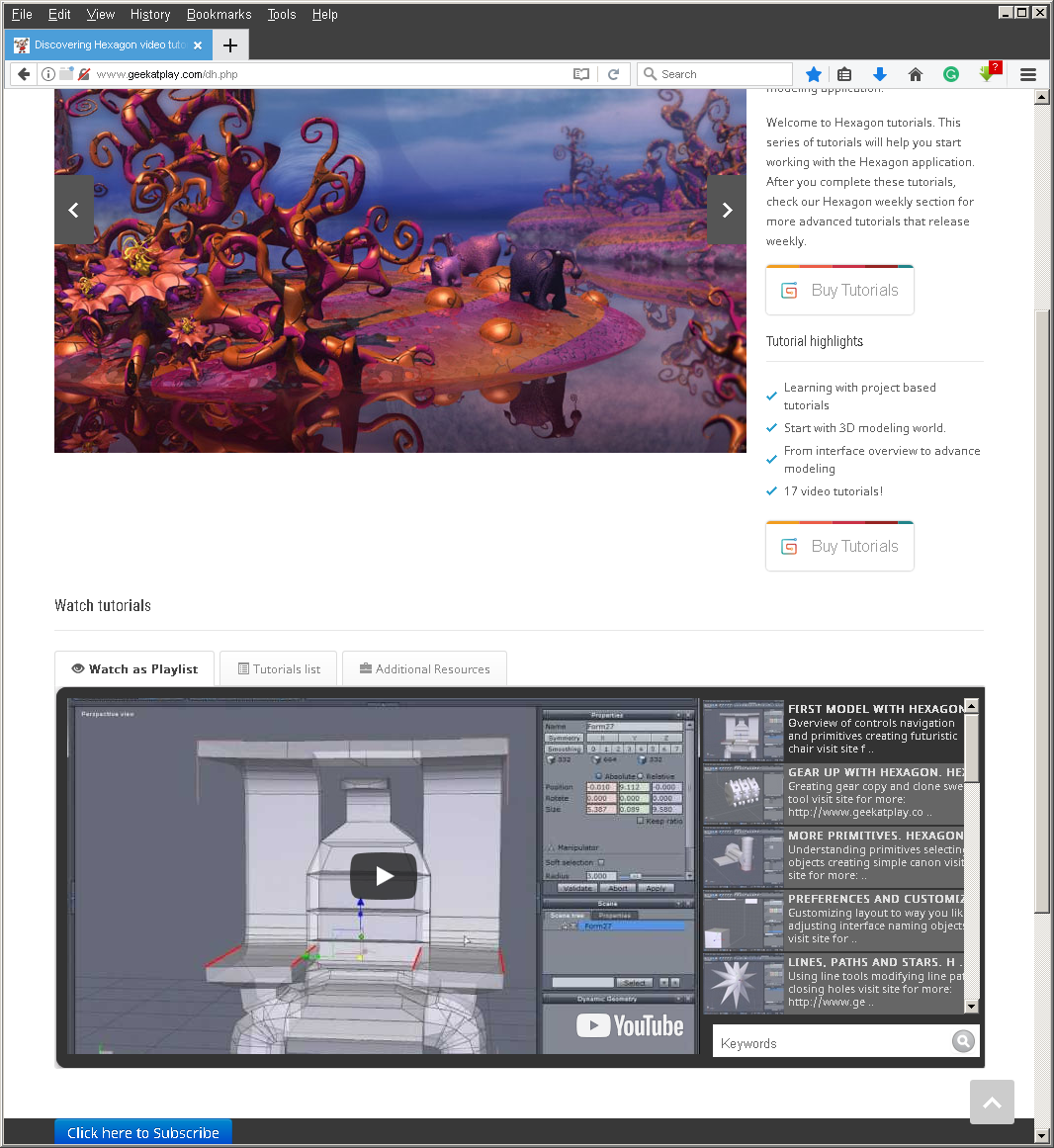Image resolution: width=1054 pixels, height=1148 pixels.
Task: Reload the page with the refresh icon
Action: (x=613, y=74)
